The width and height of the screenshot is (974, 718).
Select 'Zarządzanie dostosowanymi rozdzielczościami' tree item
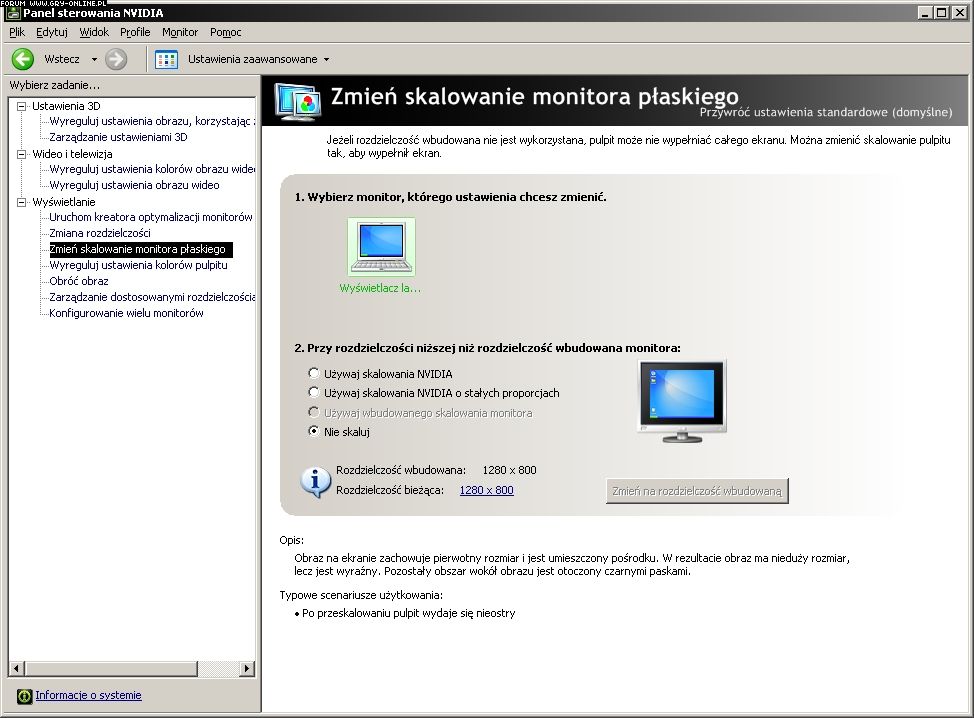pos(152,298)
